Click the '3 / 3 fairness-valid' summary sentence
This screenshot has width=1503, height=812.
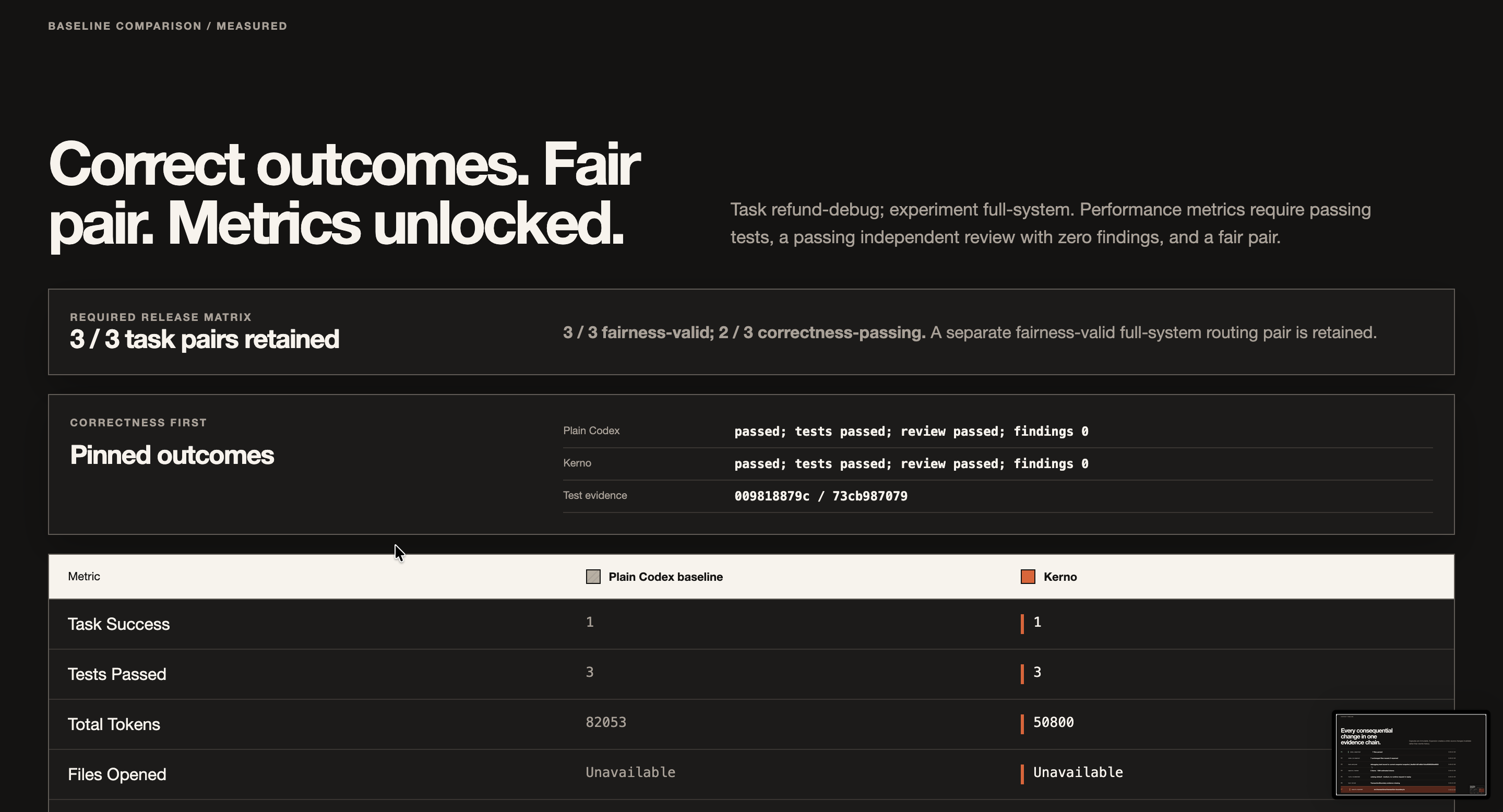coord(970,332)
